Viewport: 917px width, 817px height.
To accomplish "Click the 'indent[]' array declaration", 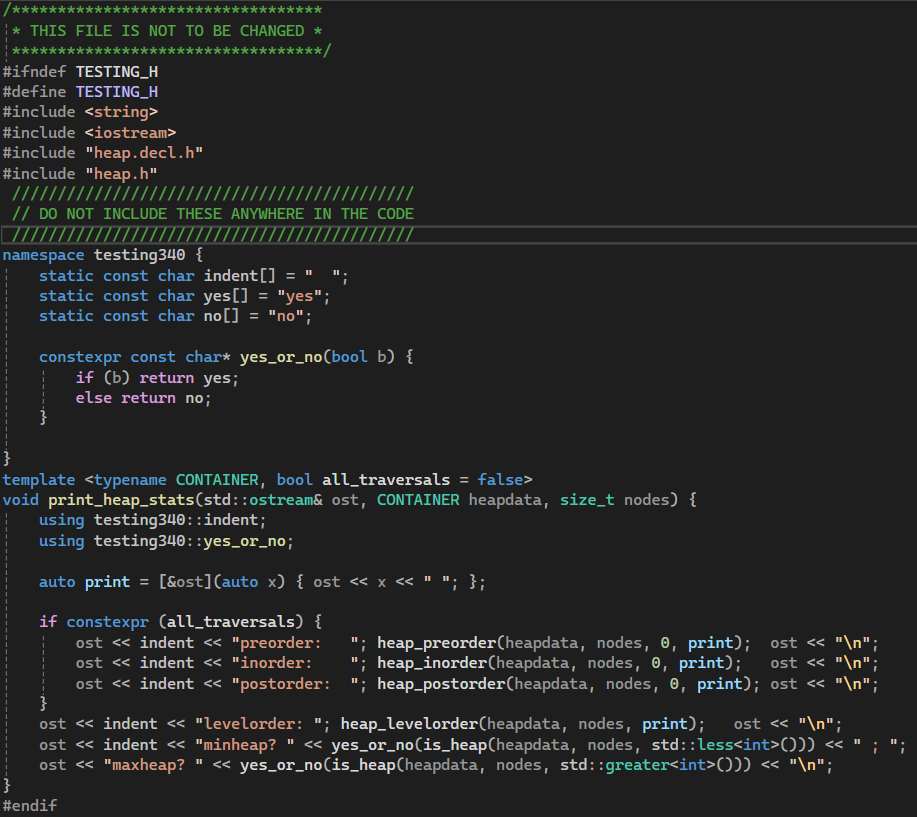I will (x=239, y=275).
